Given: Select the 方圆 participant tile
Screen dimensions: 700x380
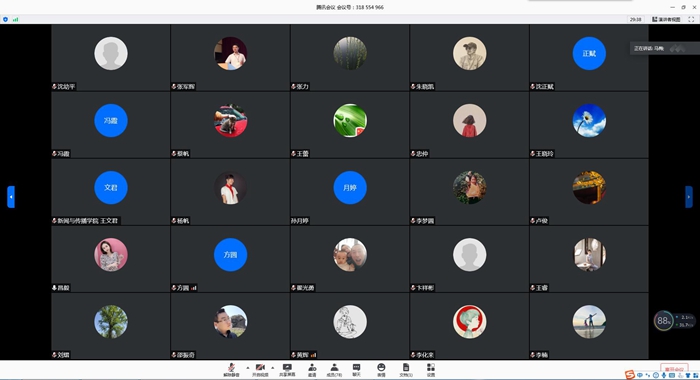Looking at the screenshot, I should point(230,259).
